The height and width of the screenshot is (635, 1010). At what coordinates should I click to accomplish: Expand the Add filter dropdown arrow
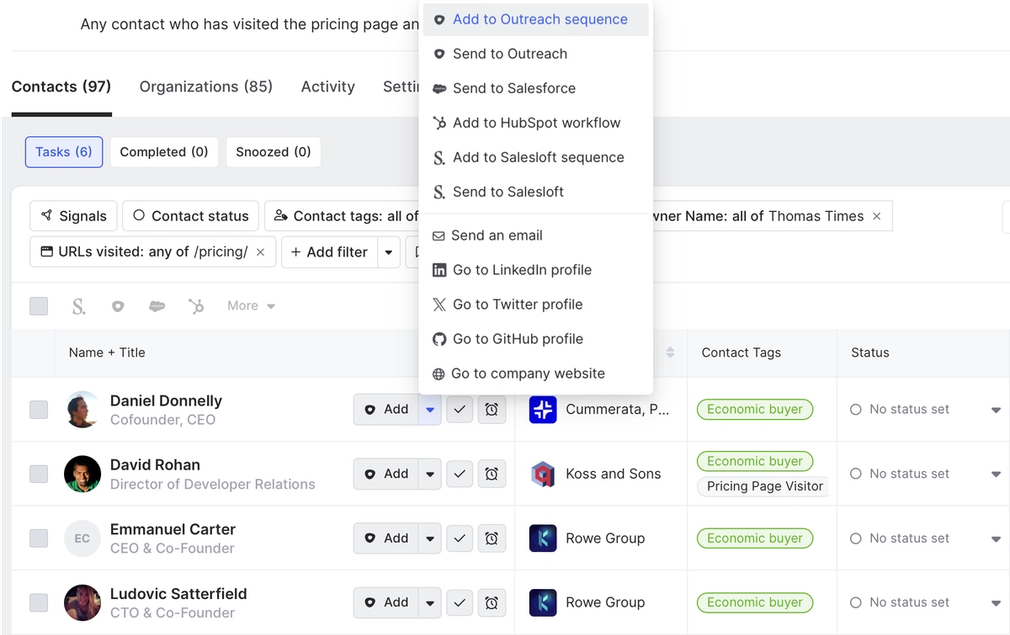pos(388,252)
